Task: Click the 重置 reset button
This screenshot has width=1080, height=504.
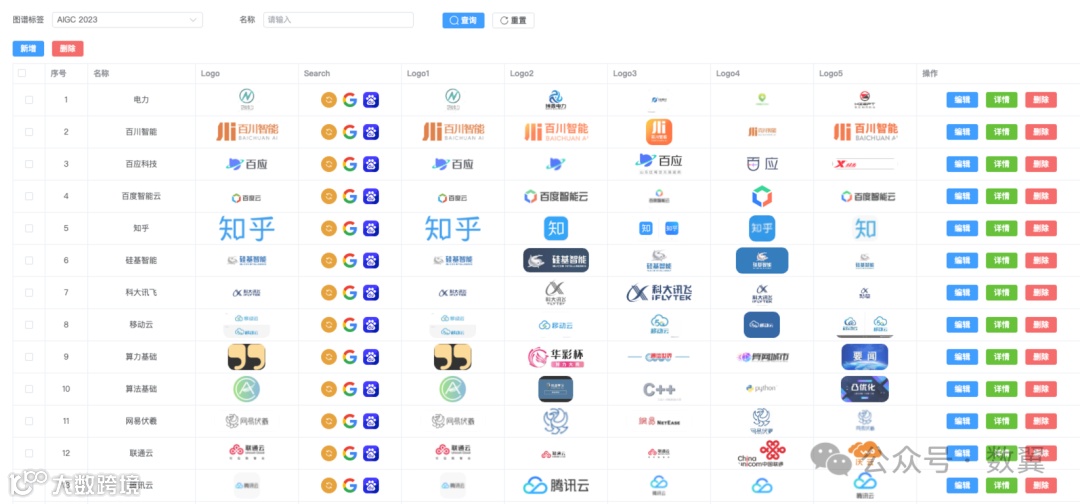Action: click(513, 21)
